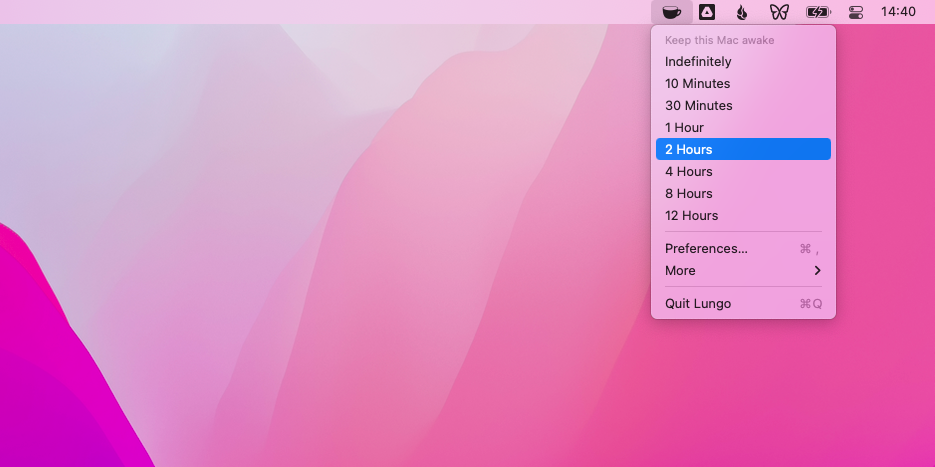Expand the More submenu arrow
The image size is (935, 467).
818,271
